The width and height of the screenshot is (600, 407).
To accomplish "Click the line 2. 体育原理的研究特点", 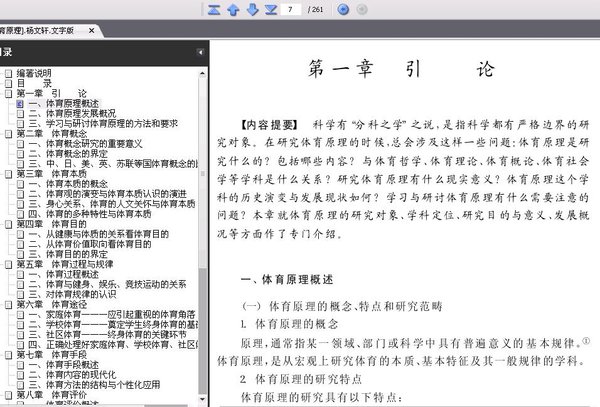I will [x=301, y=379].
